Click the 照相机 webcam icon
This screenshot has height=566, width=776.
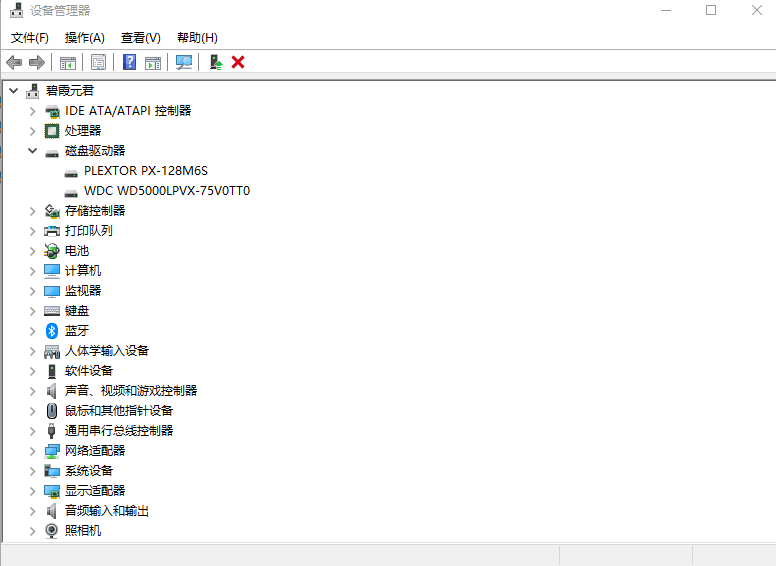click(52, 531)
